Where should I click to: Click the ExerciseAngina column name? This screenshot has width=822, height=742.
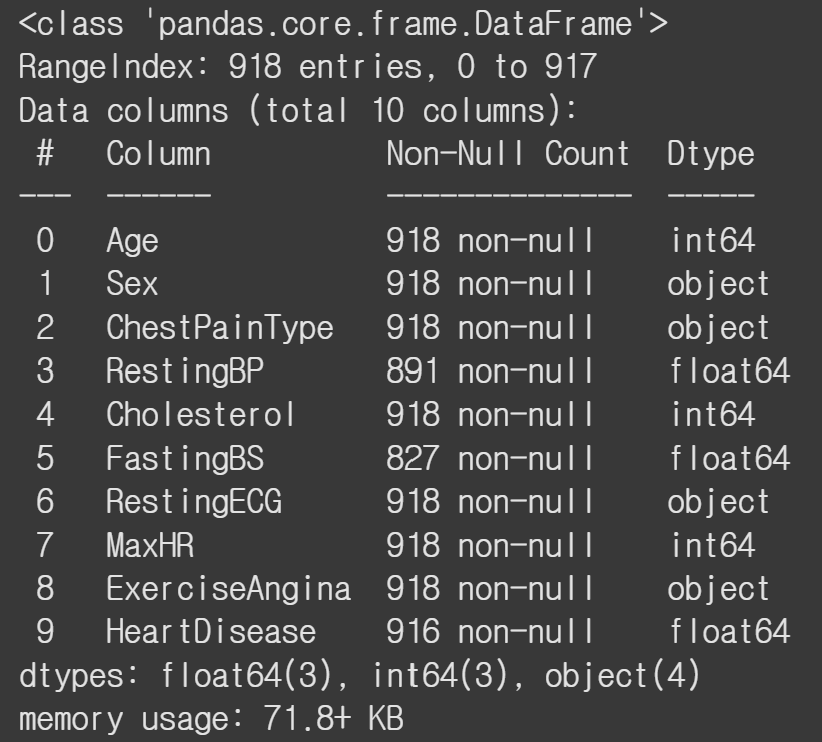tap(229, 589)
